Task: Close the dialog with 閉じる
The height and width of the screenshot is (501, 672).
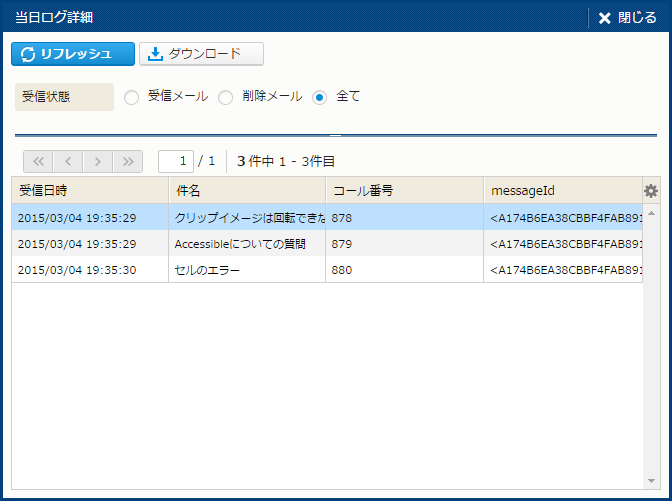Action: (x=627, y=17)
